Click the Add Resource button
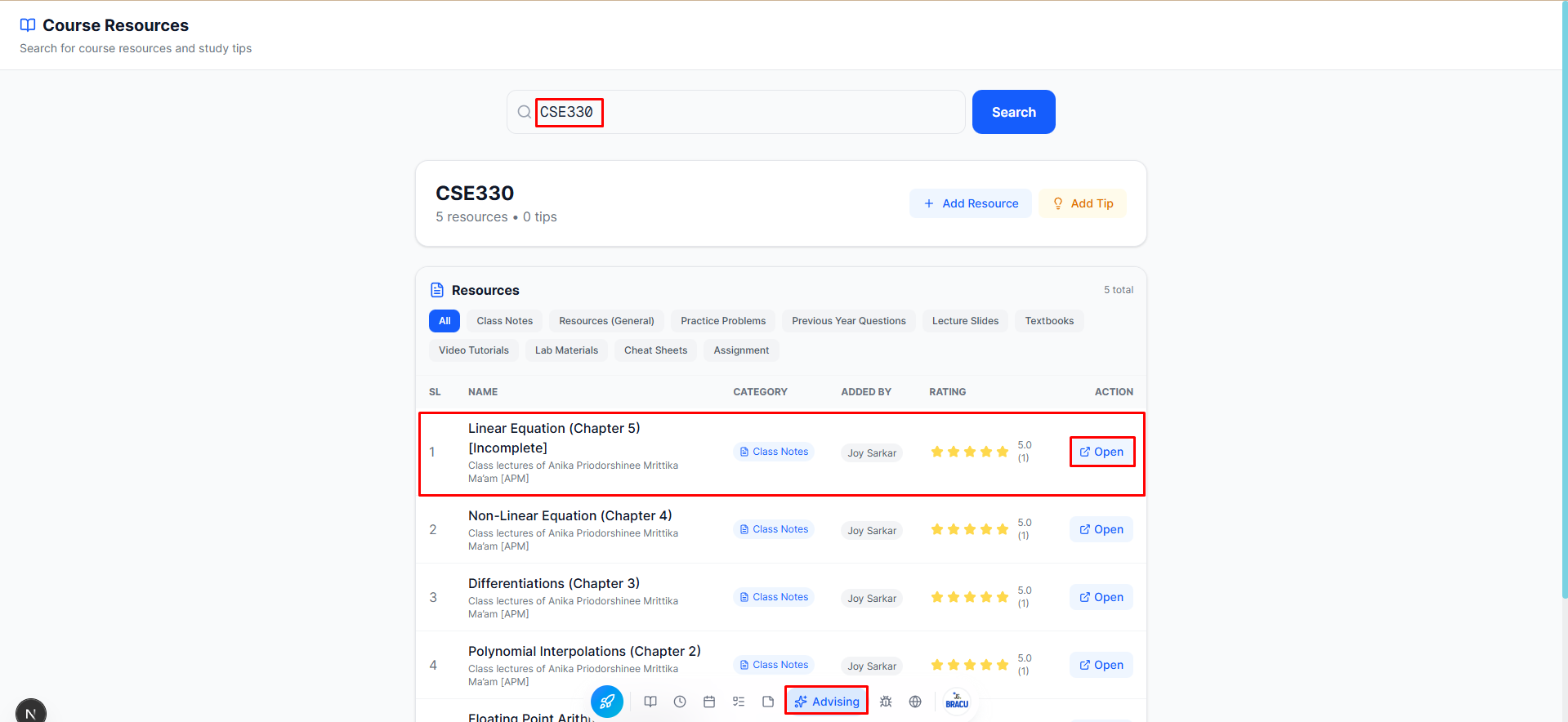 click(x=971, y=203)
